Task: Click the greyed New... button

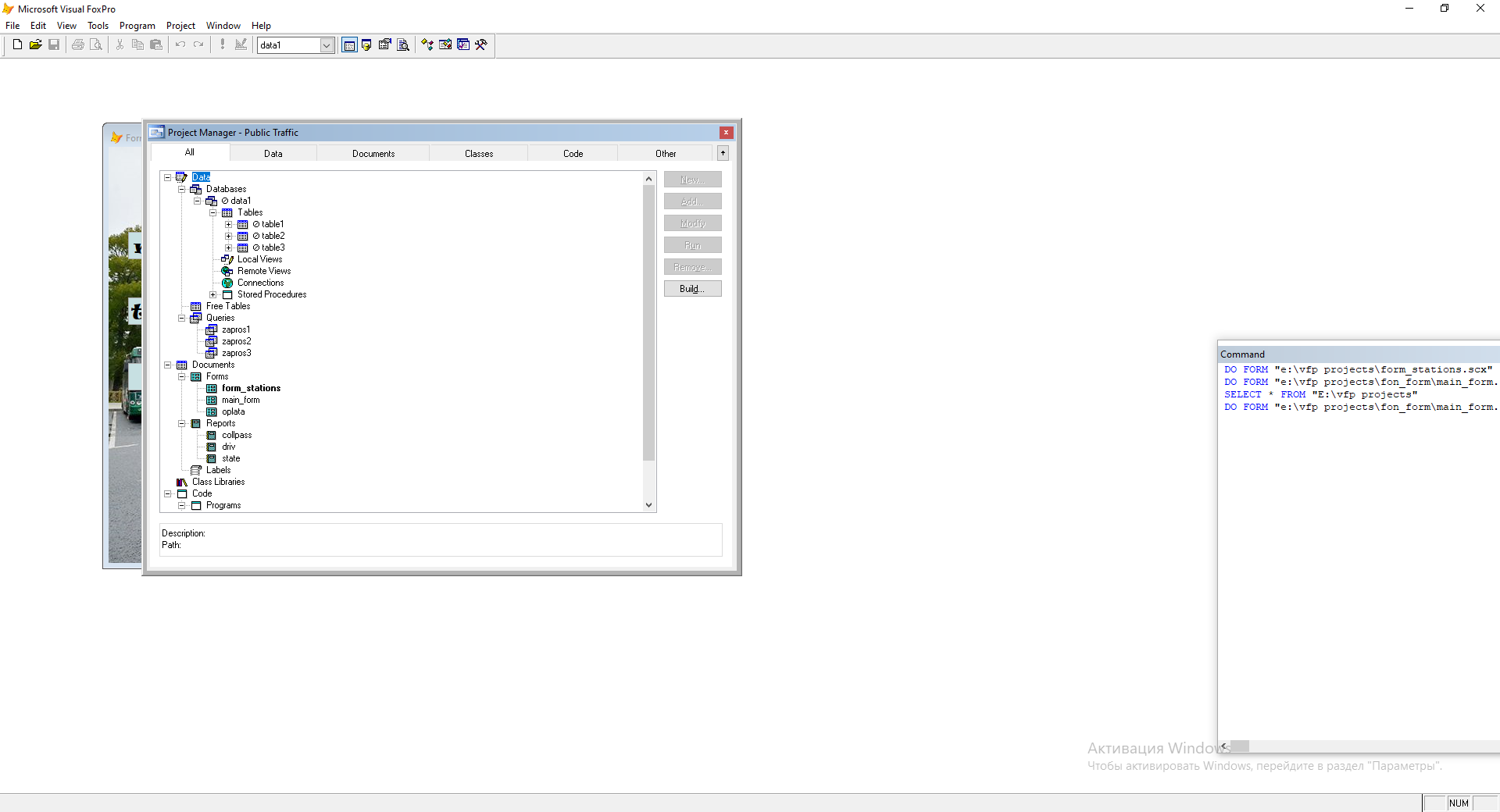Action: coord(693,180)
